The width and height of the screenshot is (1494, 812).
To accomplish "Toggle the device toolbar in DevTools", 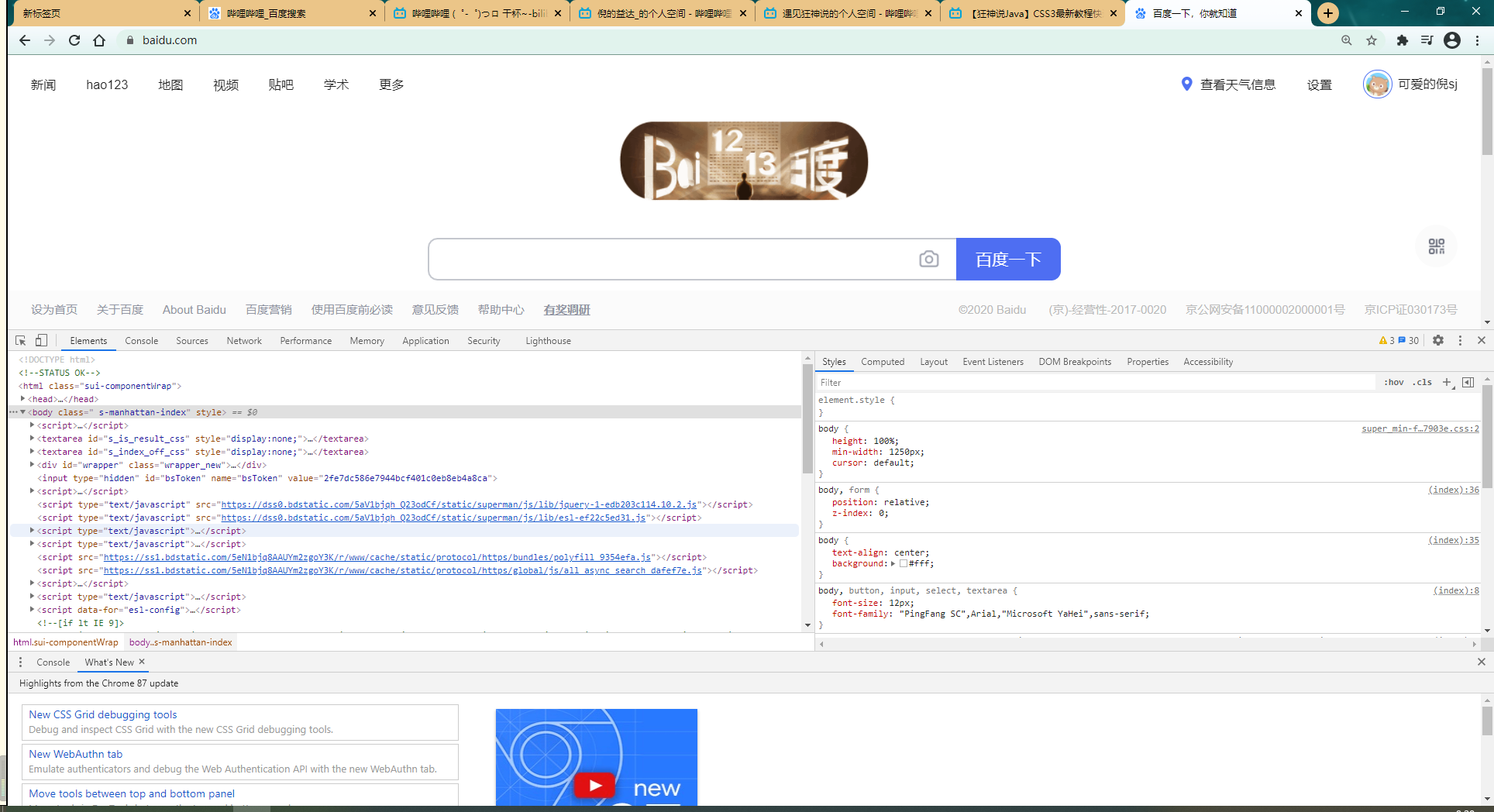I will coord(41,340).
